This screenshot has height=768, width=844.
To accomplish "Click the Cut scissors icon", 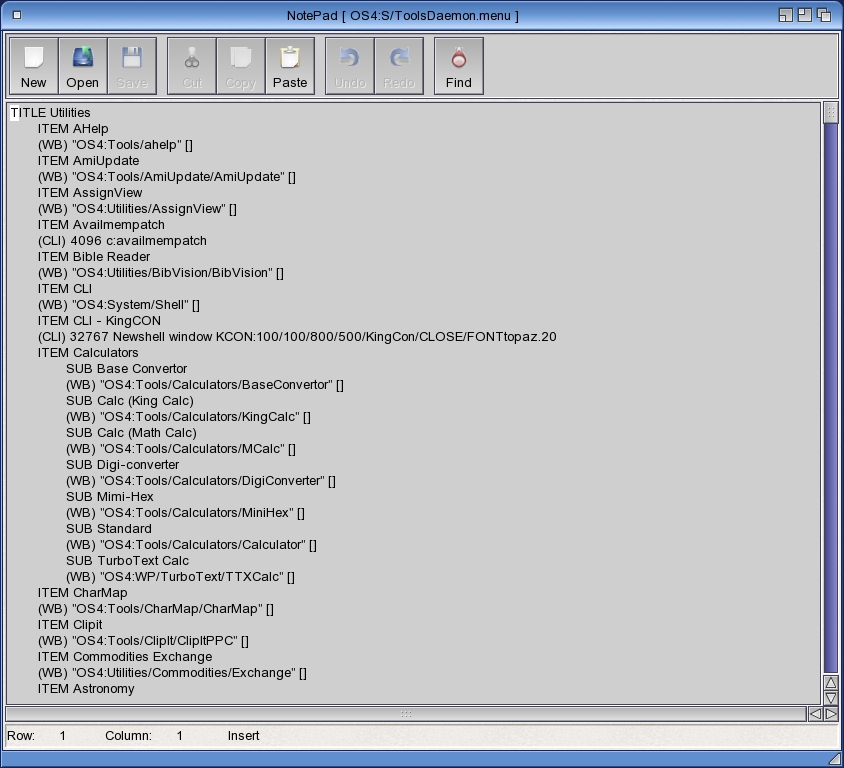I will [192, 66].
